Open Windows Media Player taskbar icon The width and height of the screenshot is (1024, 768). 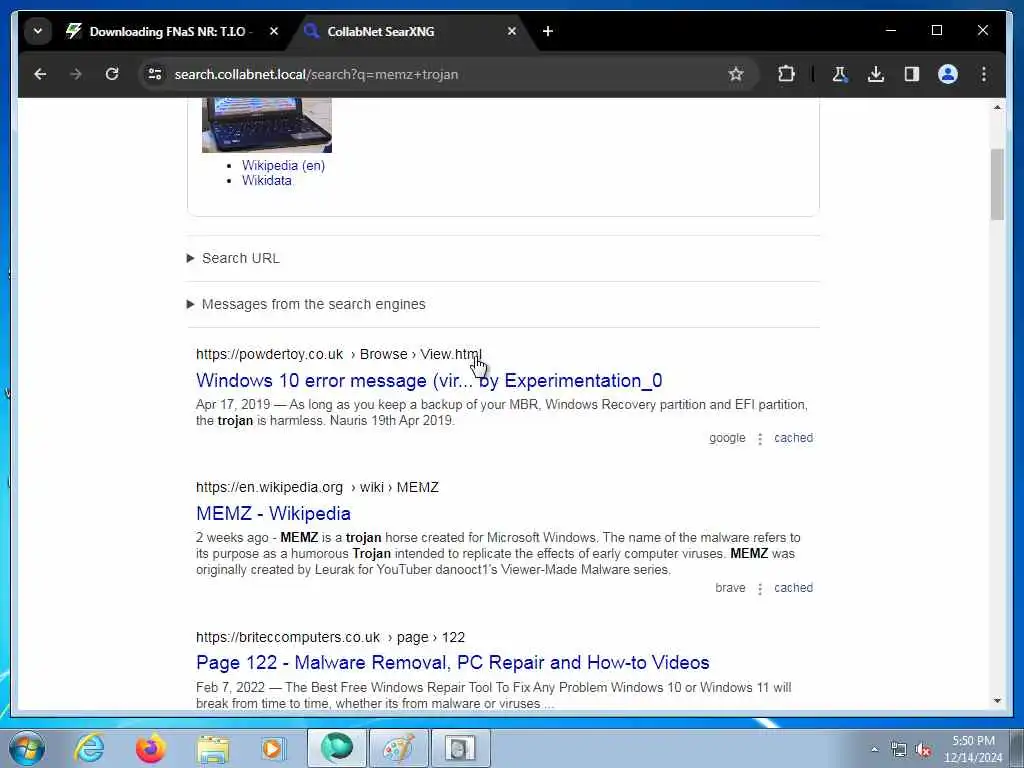point(274,748)
